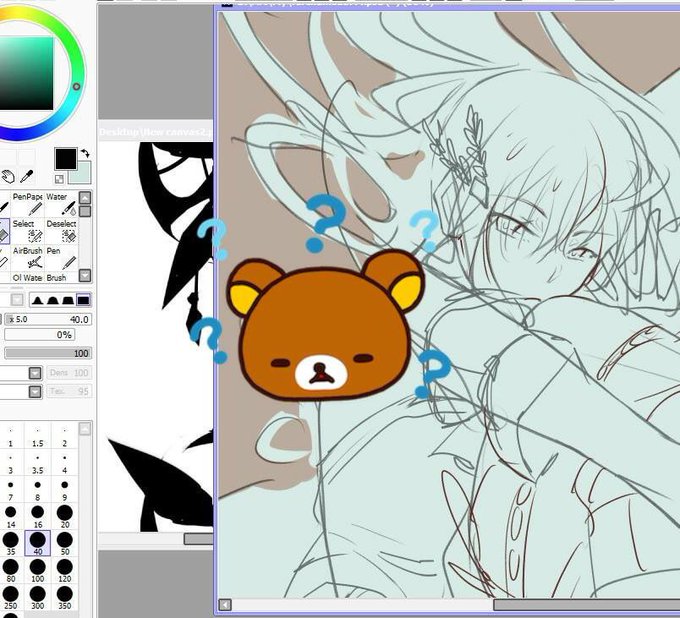
Task: Click the brush size list scroll up arrow
Action: (85, 429)
